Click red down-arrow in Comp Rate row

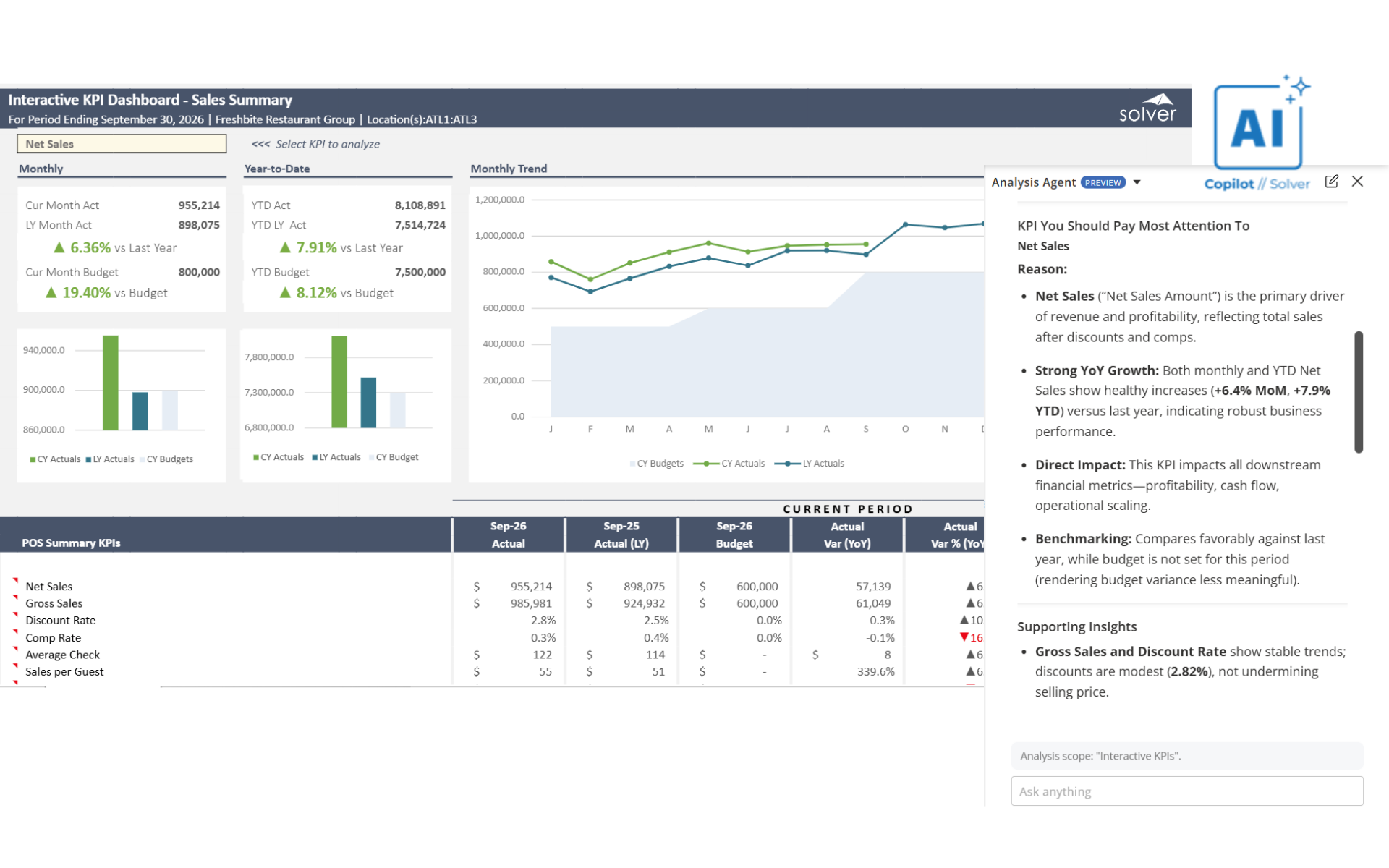(964, 637)
